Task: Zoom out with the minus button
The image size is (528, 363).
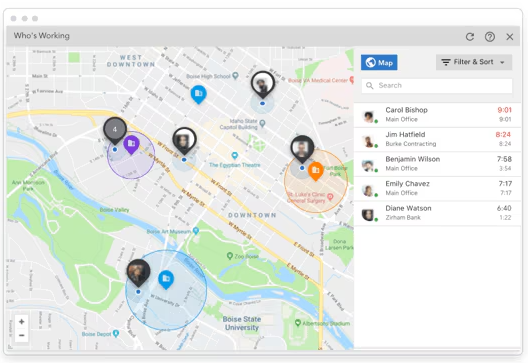Action: pos(22,335)
